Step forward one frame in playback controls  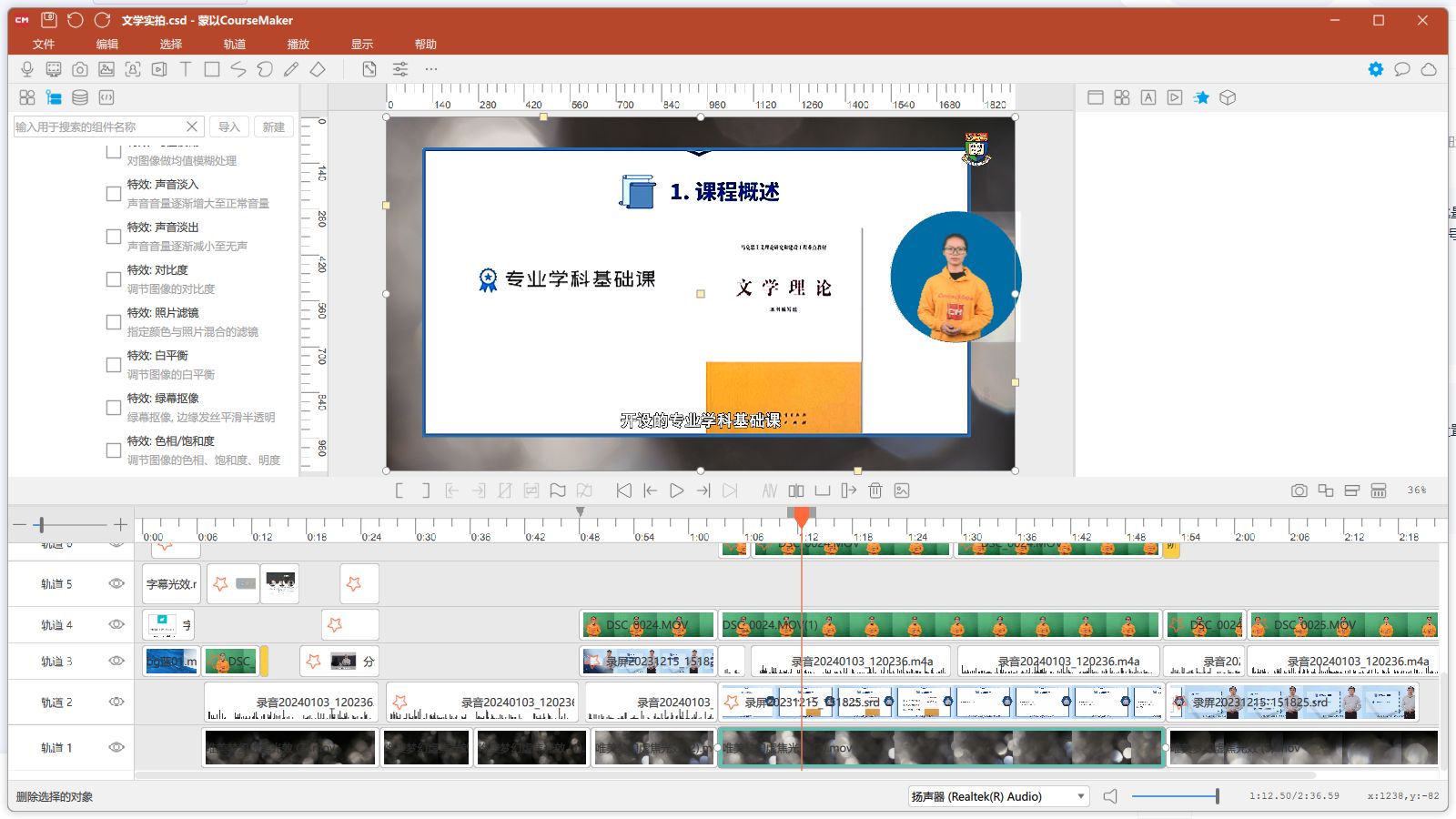[703, 490]
